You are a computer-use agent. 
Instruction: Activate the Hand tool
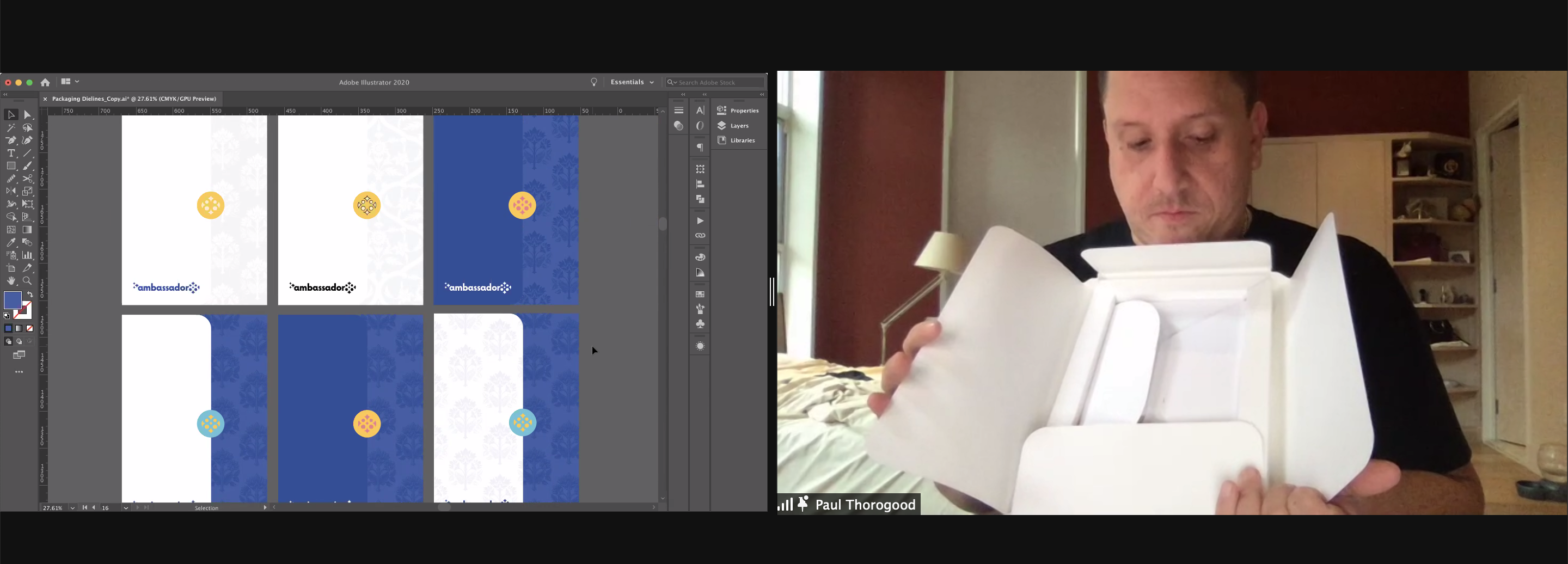pos(11,280)
